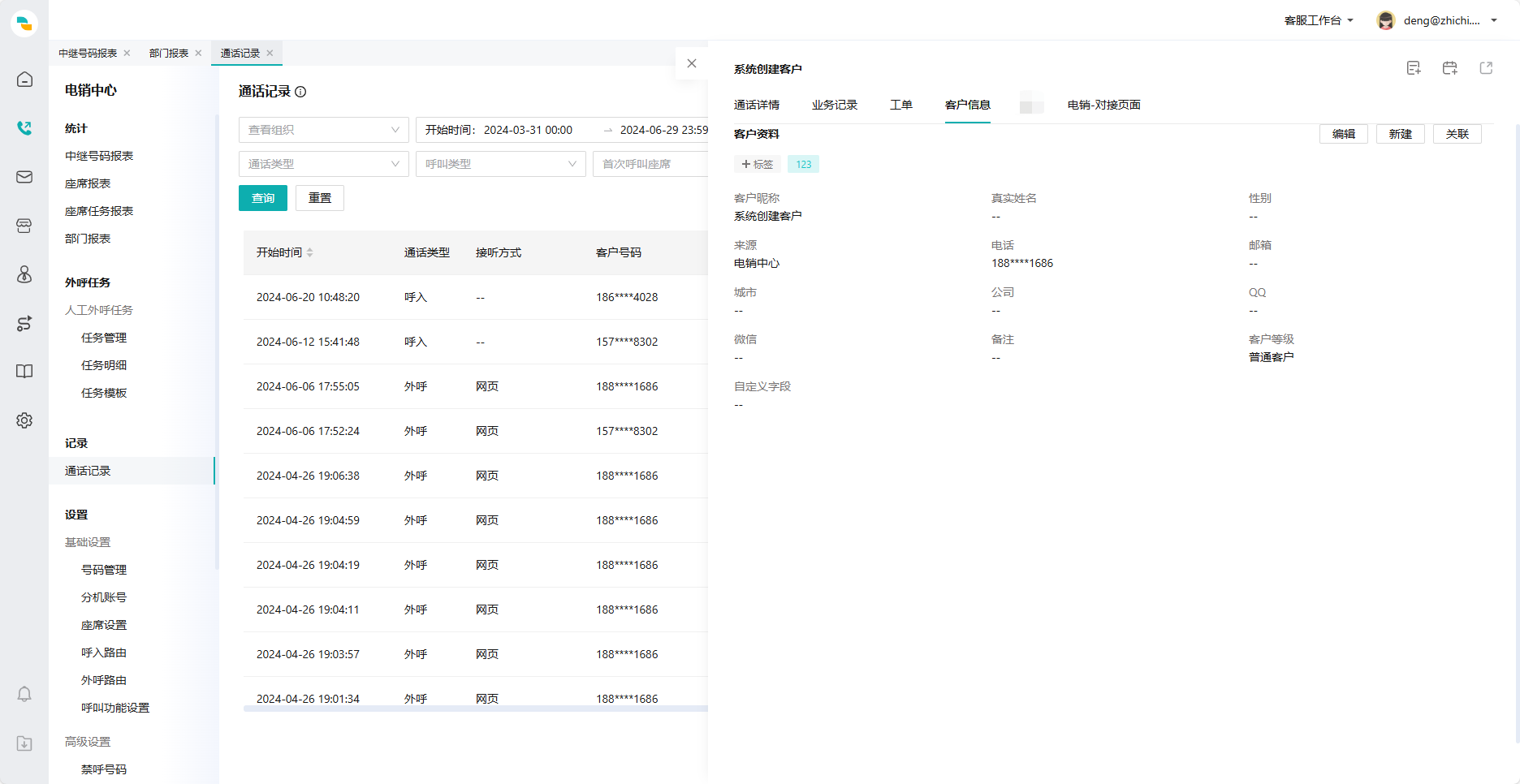Click the end time 2024-06-29 field
The width and height of the screenshot is (1520, 784).
pyautogui.click(x=663, y=130)
